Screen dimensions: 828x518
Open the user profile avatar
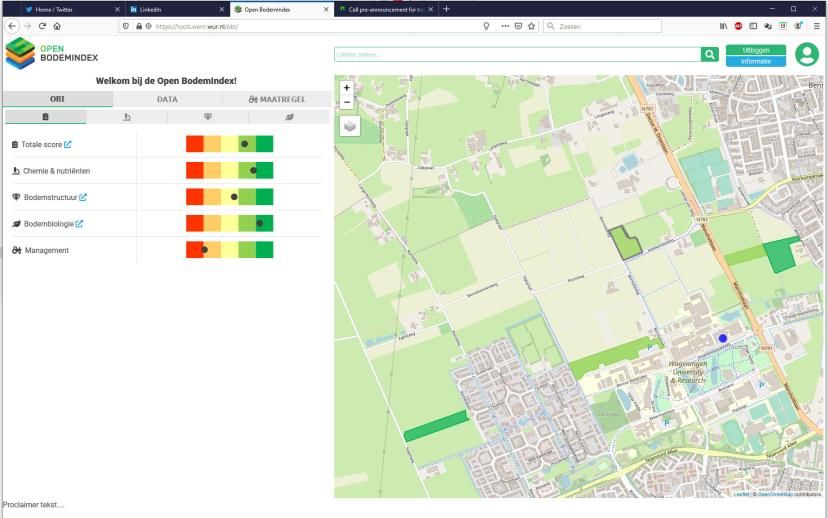(x=807, y=54)
